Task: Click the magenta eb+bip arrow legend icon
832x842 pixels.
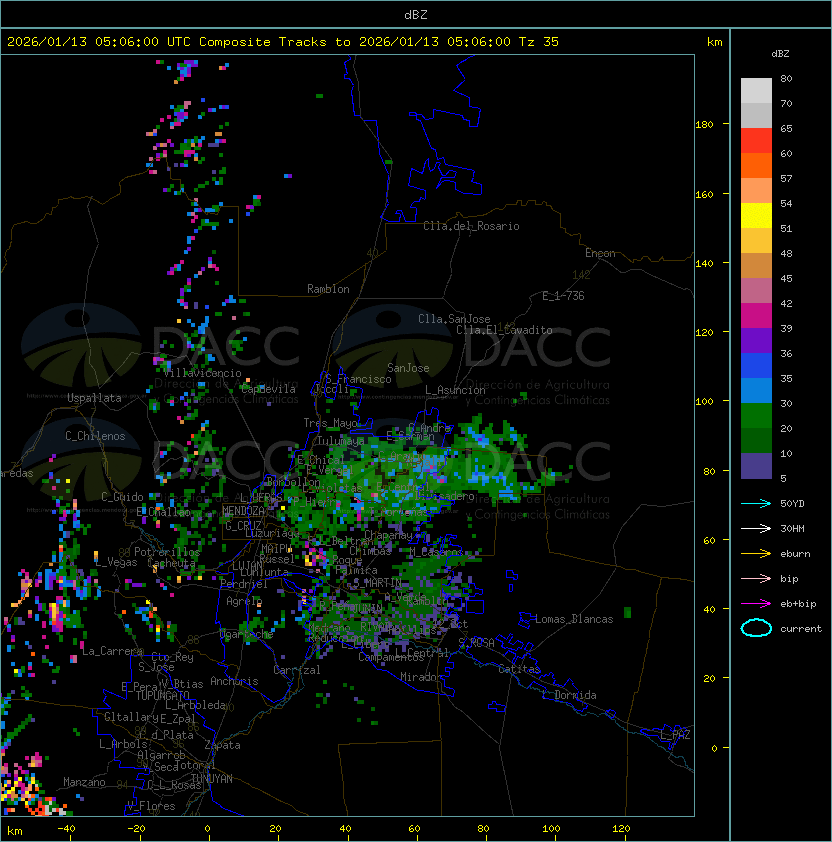Action: (756, 604)
